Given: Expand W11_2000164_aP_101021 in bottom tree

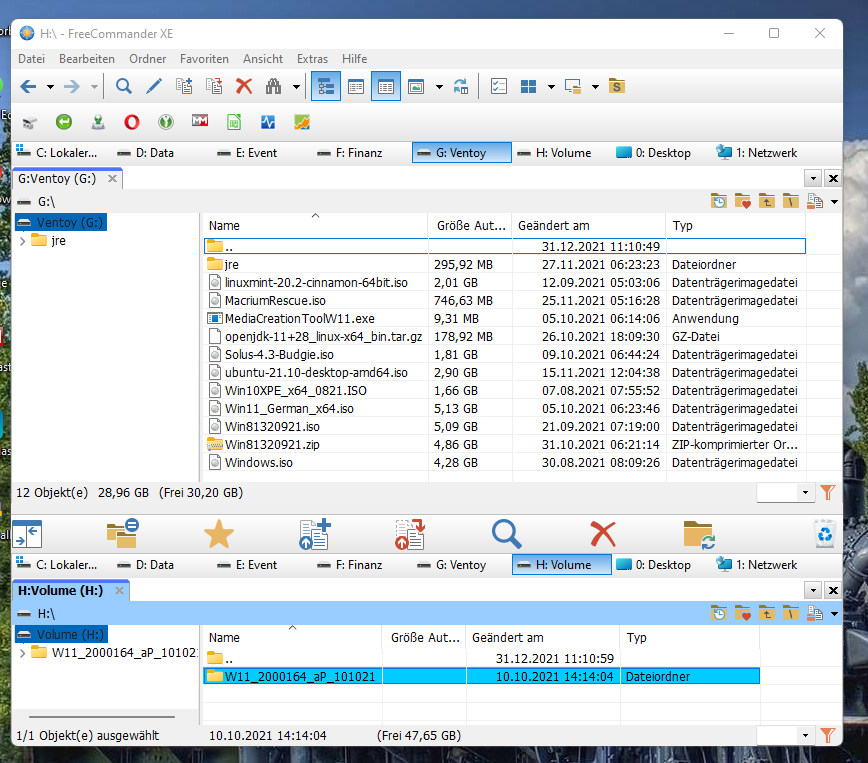Looking at the screenshot, I should click(x=23, y=653).
